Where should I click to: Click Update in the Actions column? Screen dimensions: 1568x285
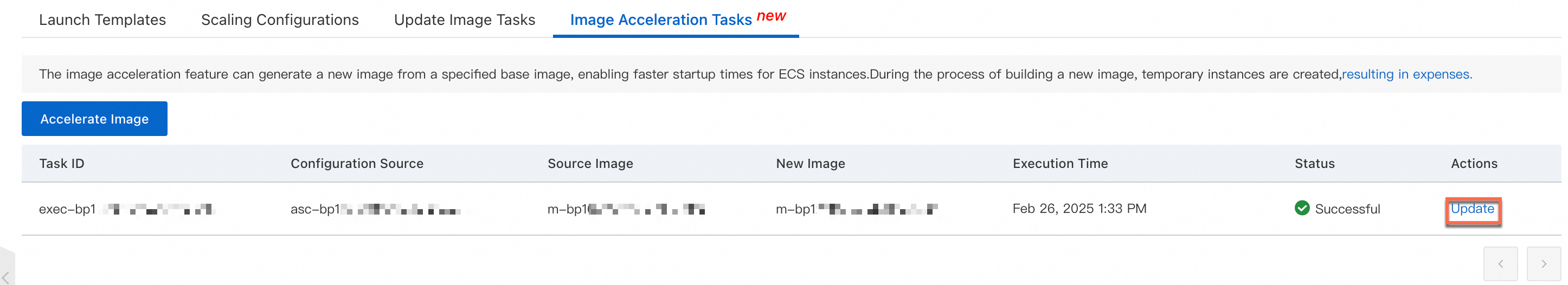(1472, 209)
